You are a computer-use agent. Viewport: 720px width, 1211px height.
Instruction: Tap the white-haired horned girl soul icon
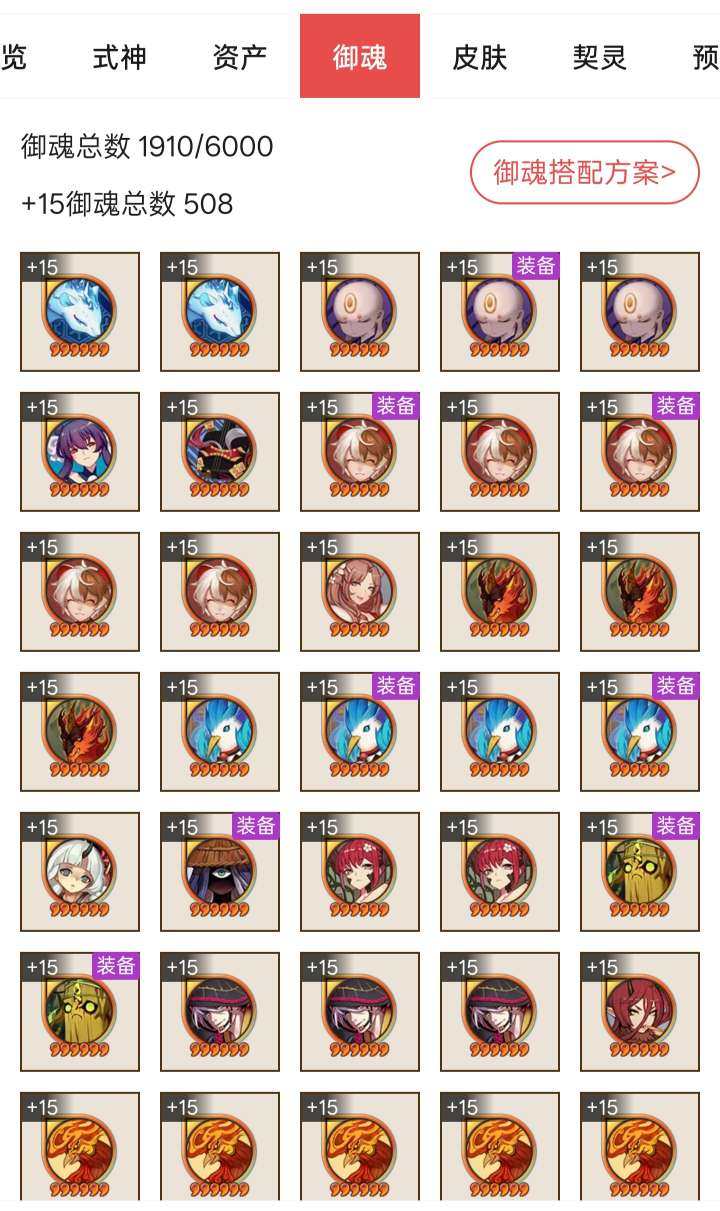click(80, 872)
